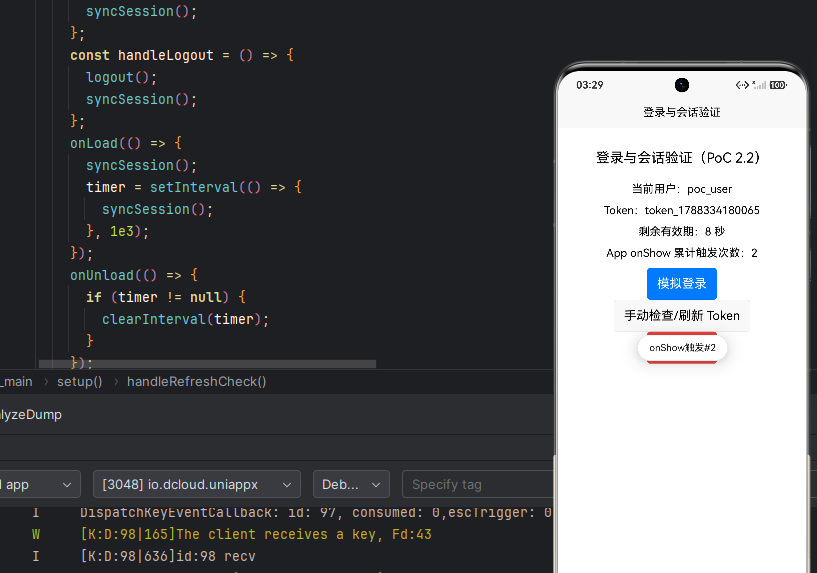Image resolution: width=817 pixels, height=573 pixels.
Task: Tap the 登录与会话验证 navigation bar title
Action: pos(682,113)
